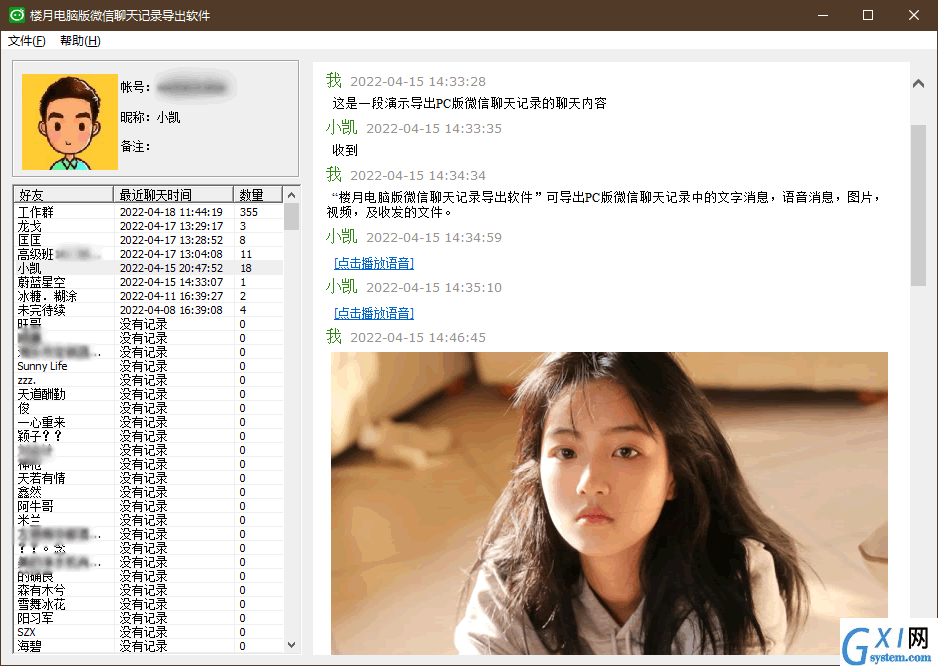The image size is (938, 666).
Task: Click the 2022-04-18 11:44:19 time cell
Action: tap(171, 212)
